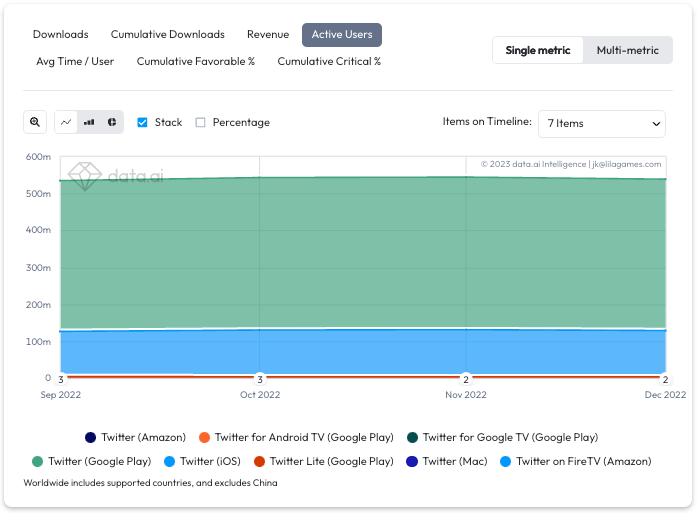Click the zoom magnifier icon
The width and height of the screenshot is (699, 513).
35,122
